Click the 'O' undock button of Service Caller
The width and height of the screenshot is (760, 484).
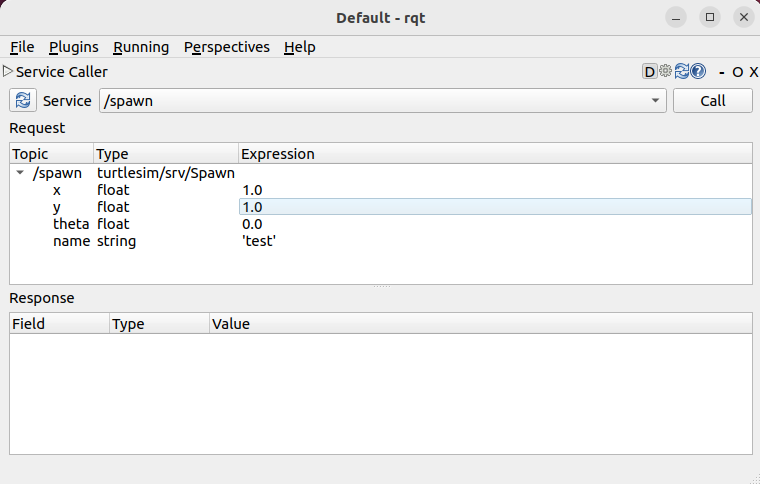coord(738,72)
